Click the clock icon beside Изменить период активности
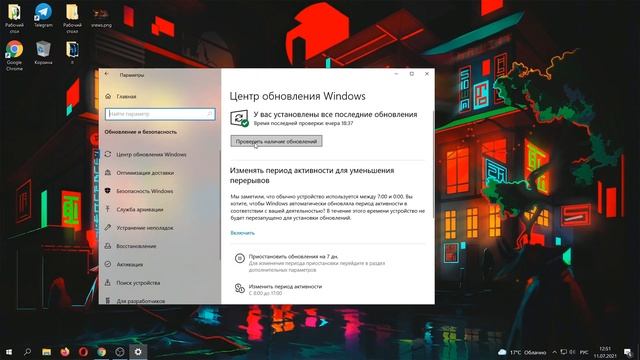 click(240, 288)
